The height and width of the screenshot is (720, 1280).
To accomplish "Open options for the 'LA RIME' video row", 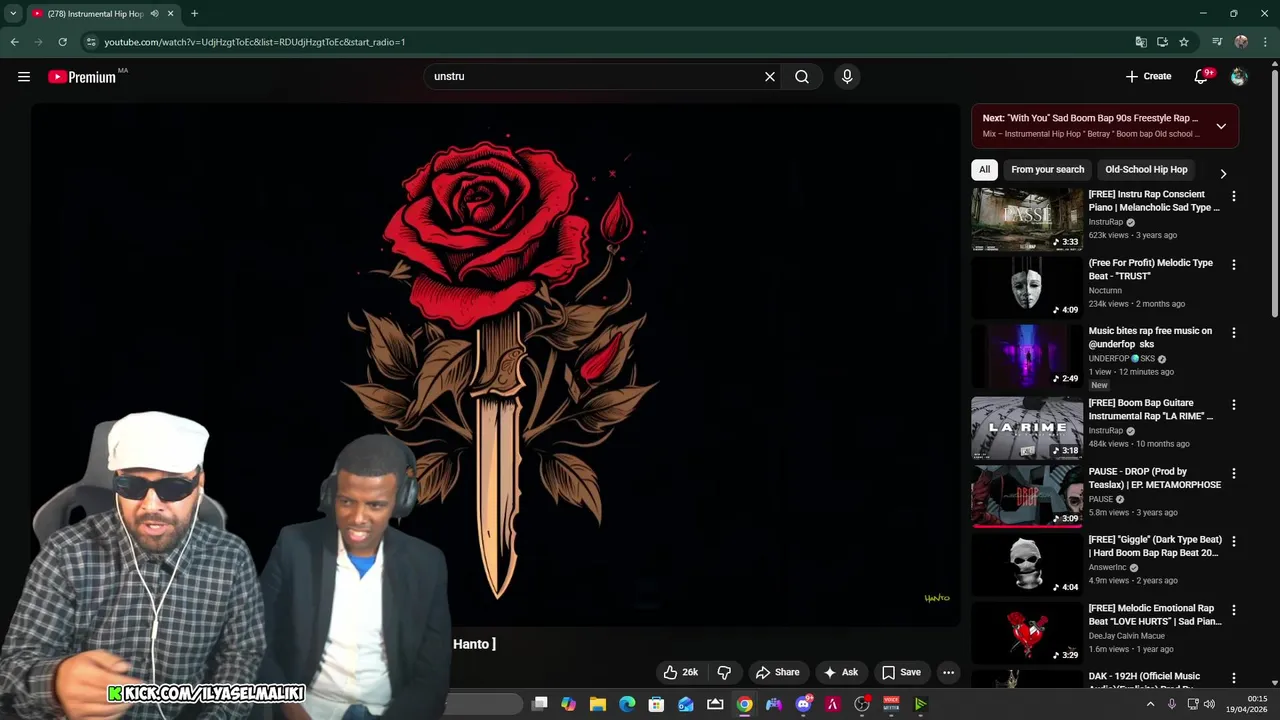I will 1233,405.
